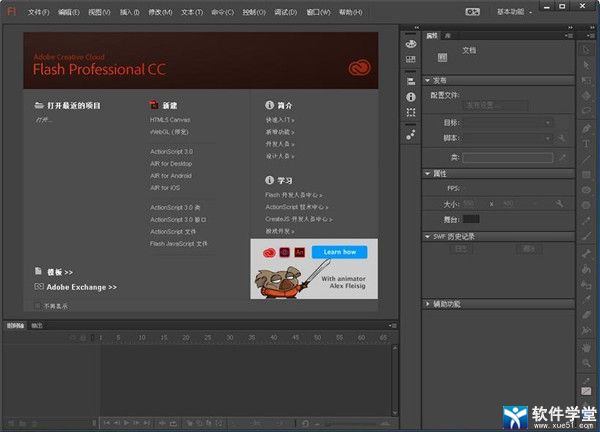The image size is (600, 432).
Task: Collapse the 属性 section arrow
Action: pyautogui.click(x=427, y=174)
